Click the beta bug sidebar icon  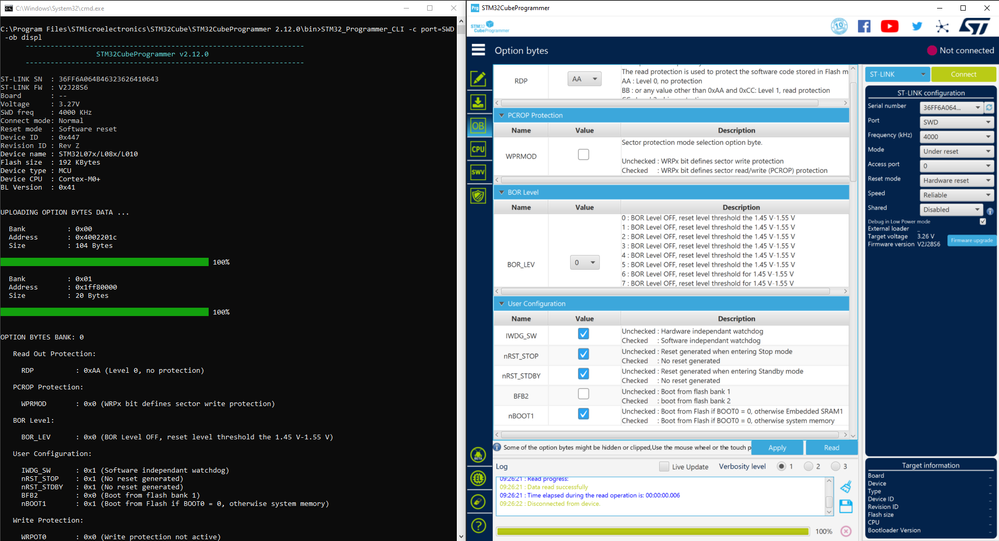(x=478, y=455)
